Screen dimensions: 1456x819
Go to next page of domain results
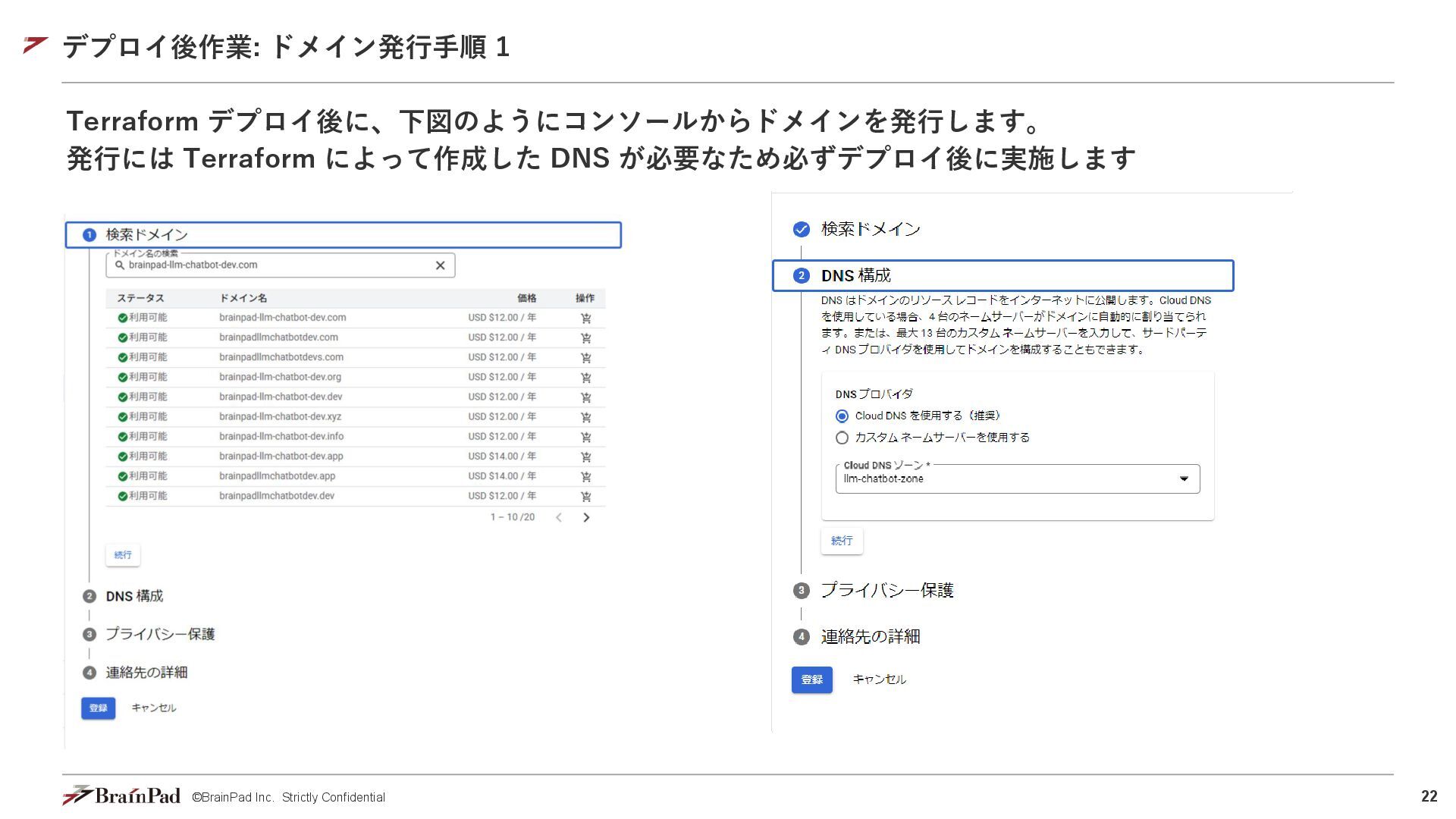[585, 517]
